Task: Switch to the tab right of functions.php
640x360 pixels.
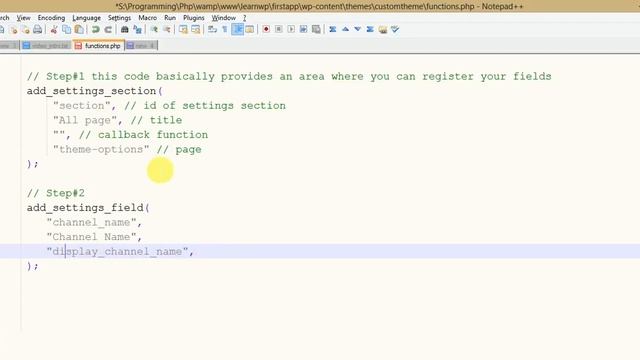Action: point(141,46)
